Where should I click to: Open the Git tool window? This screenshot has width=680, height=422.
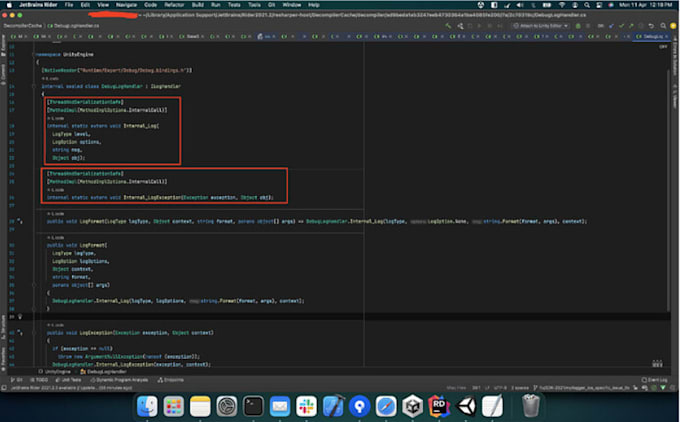pyautogui.click(x=18, y=380)
